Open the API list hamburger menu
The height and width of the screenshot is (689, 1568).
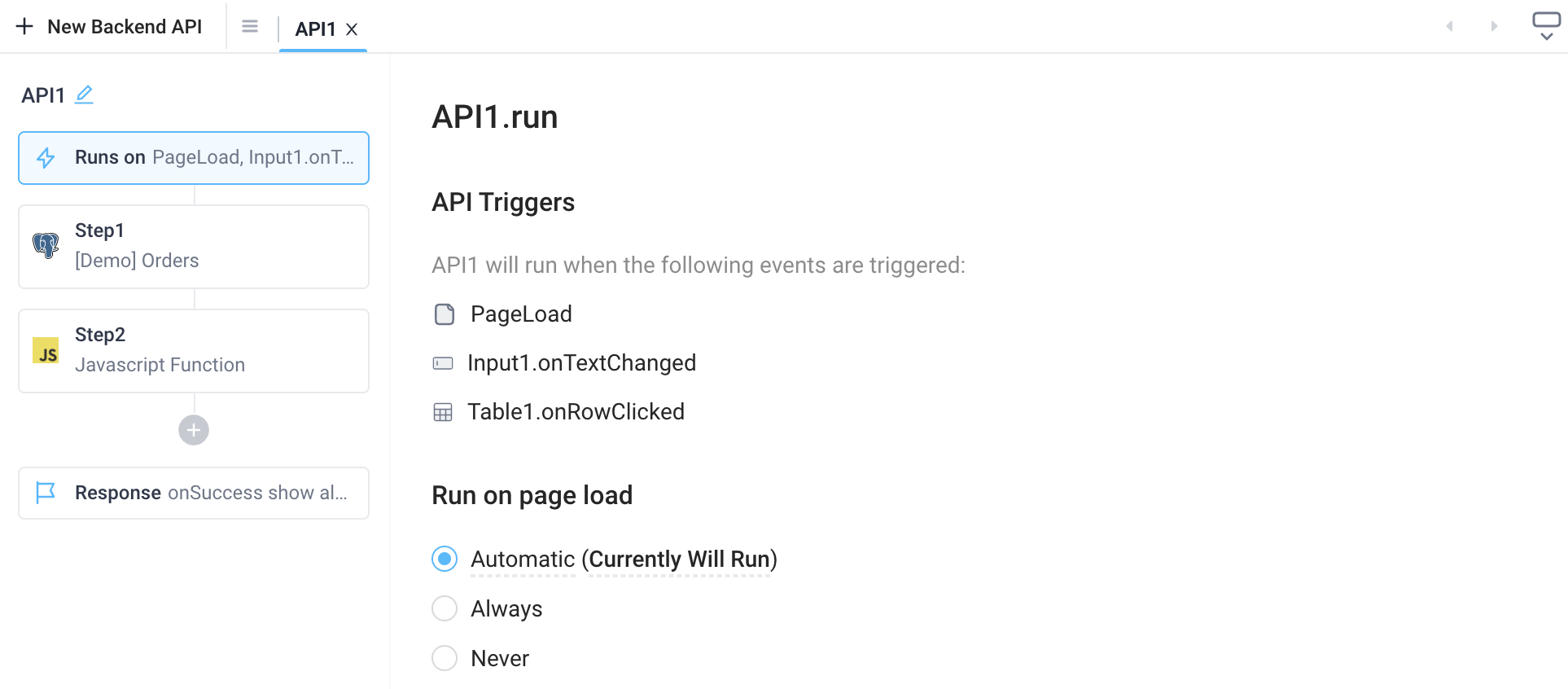pos(249,25)
